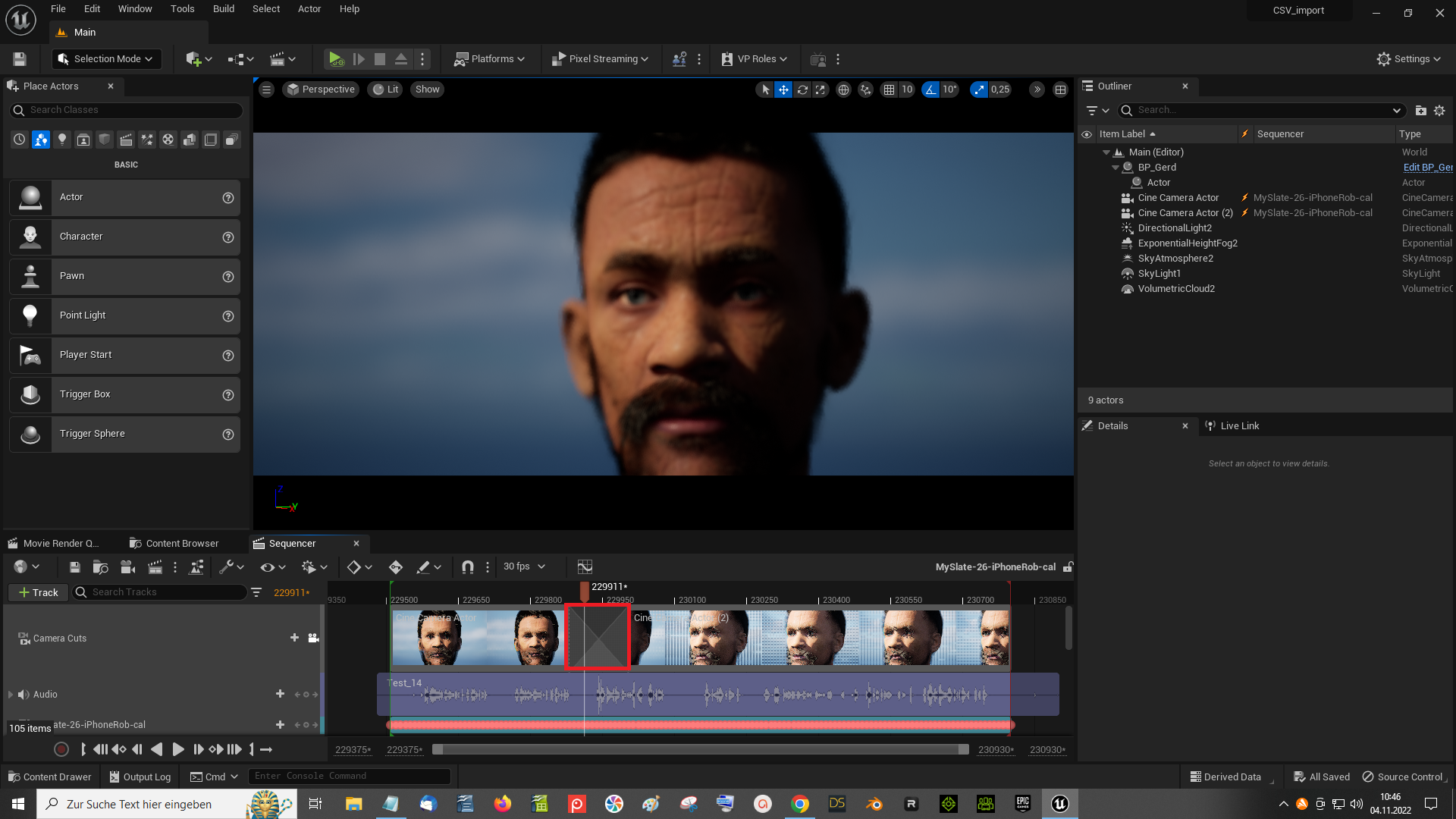Viewport: 1456px width, 819px height.
Task: Open the VP Roles dropdown
Action: click(x=754, y=59)
